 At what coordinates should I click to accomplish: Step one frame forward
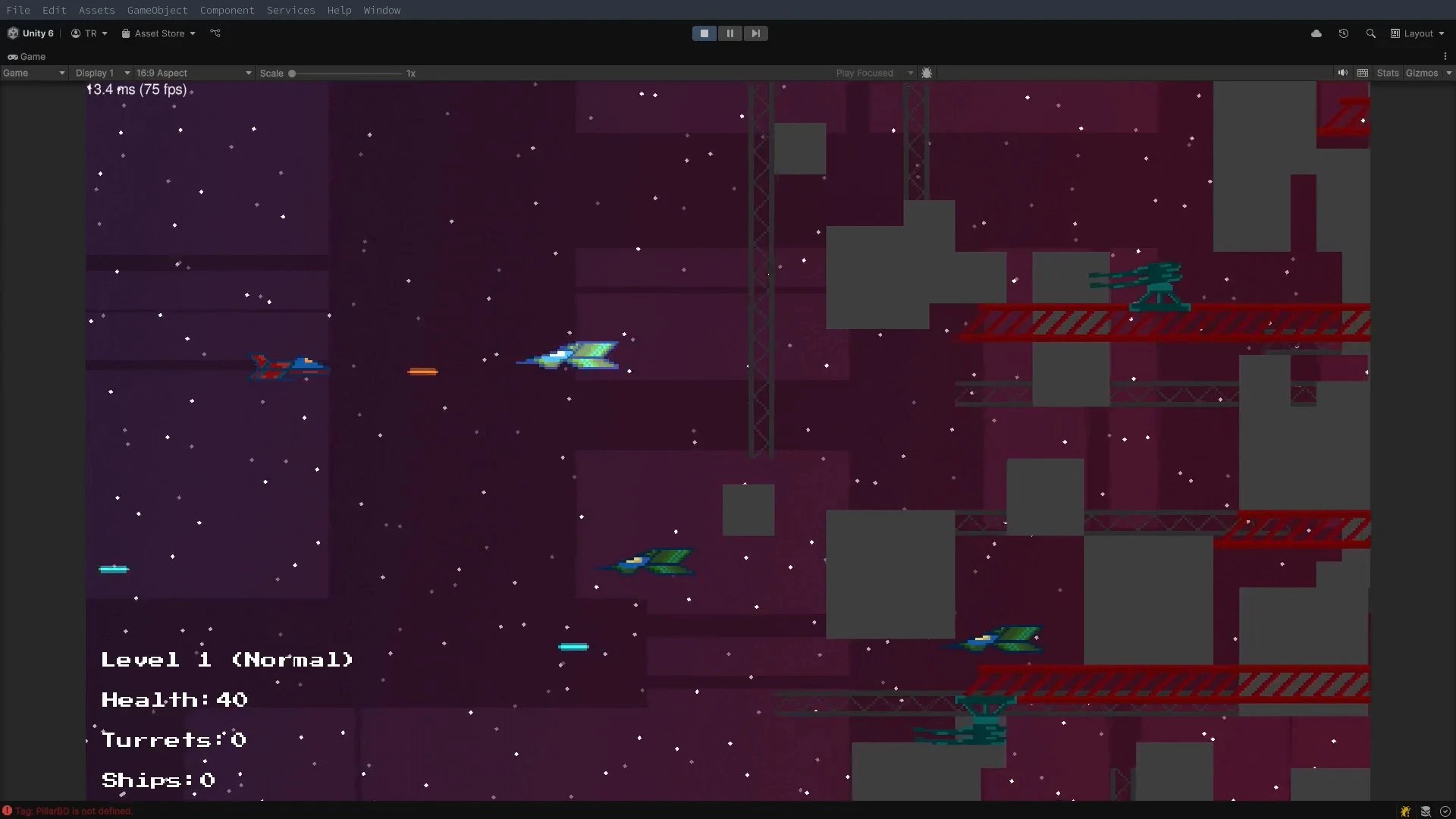click(755, 33)
